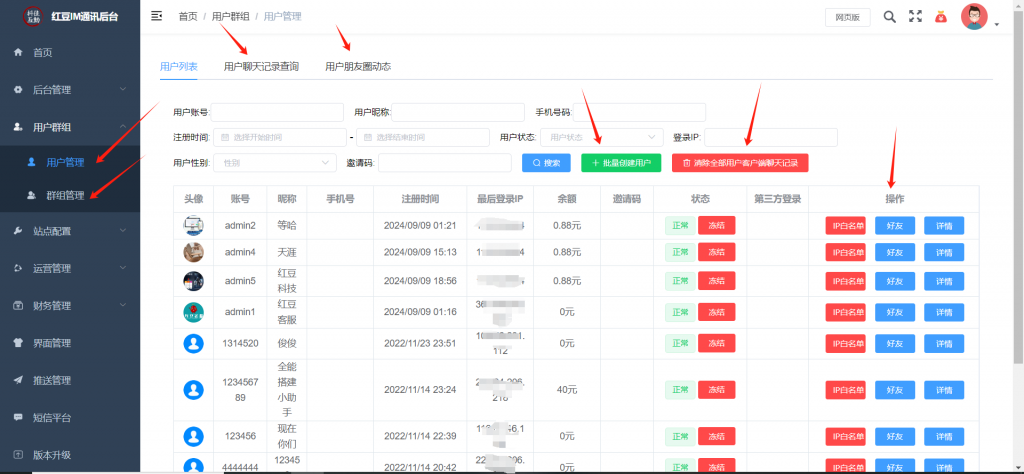The width and height of the screenshot is (1024, 474).
Task: Open the user avatar profile menu
Action: (x=975, y=17)
